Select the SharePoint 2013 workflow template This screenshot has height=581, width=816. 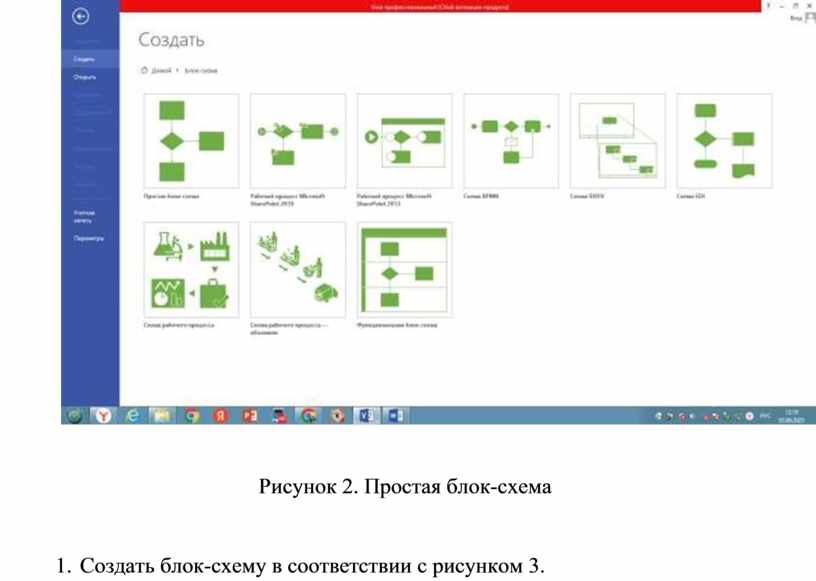pyautogui.click(x=404, y=141)
